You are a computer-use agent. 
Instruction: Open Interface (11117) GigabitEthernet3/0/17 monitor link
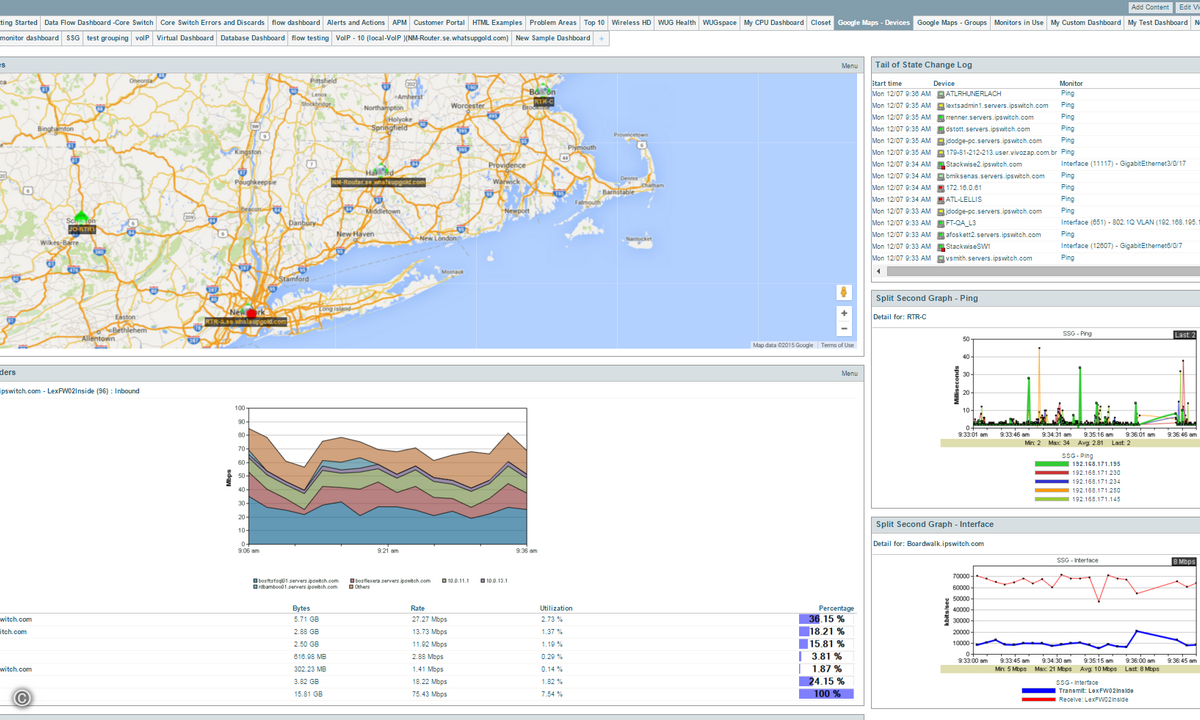[x=1123, y=164]
